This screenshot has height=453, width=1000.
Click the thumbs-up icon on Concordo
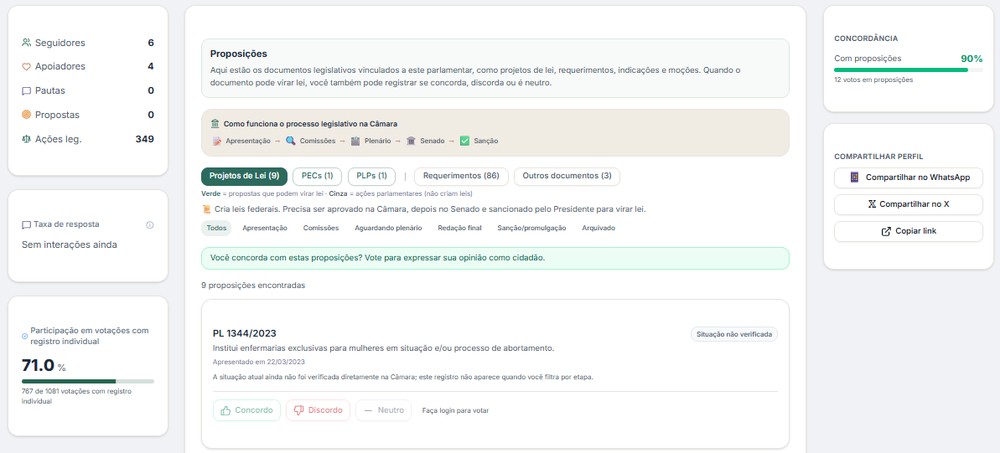tap(225, 410)
